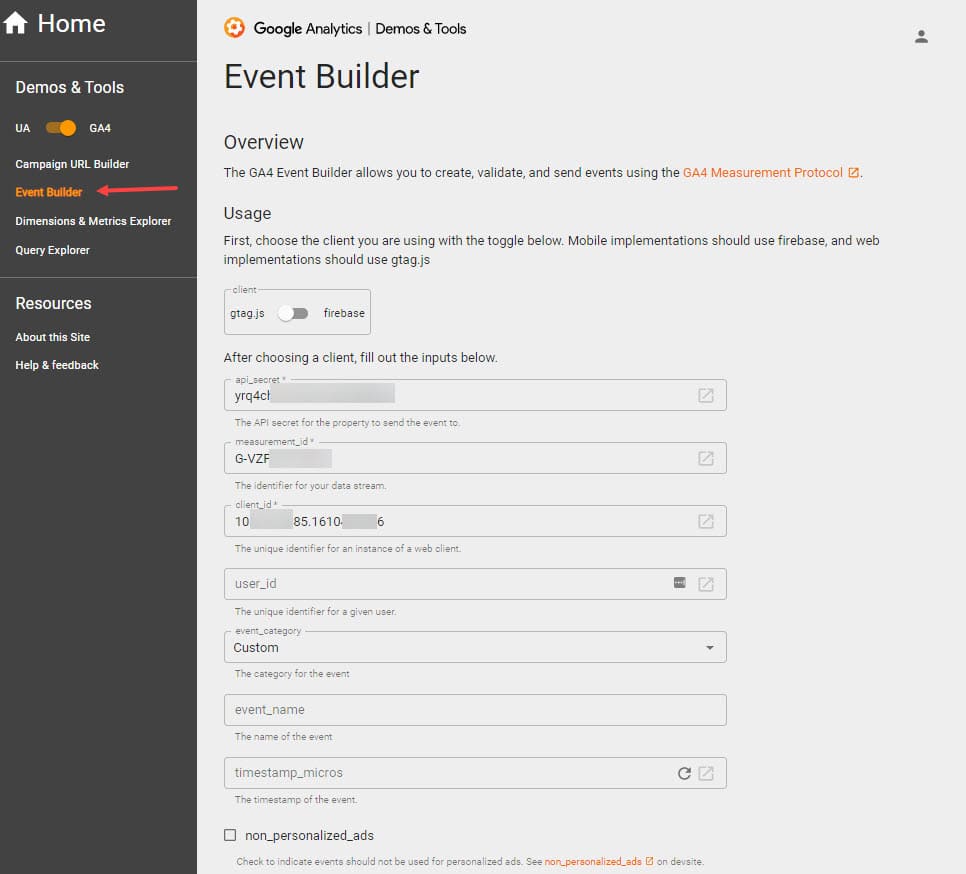Click into the client_id input field
Image resolution: width=966 pixels, height=874 pixels.
point(475,521)
